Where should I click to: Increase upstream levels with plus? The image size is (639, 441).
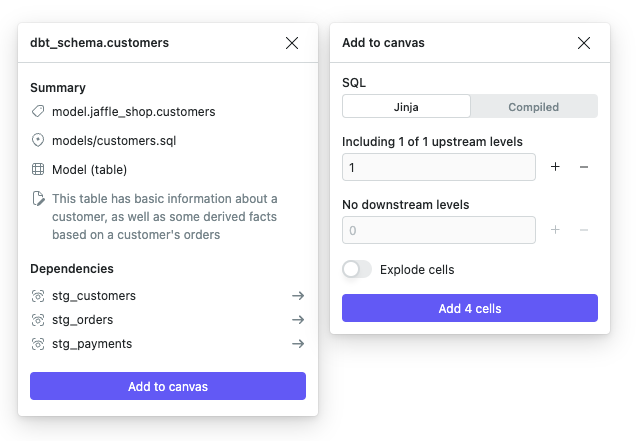556,167
